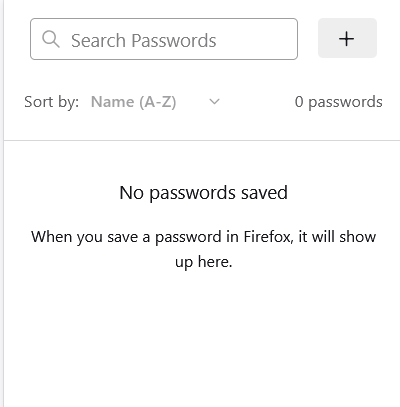Click the plus icon to add password
This screenshot has width=400, height=407.
click(347, 39)
